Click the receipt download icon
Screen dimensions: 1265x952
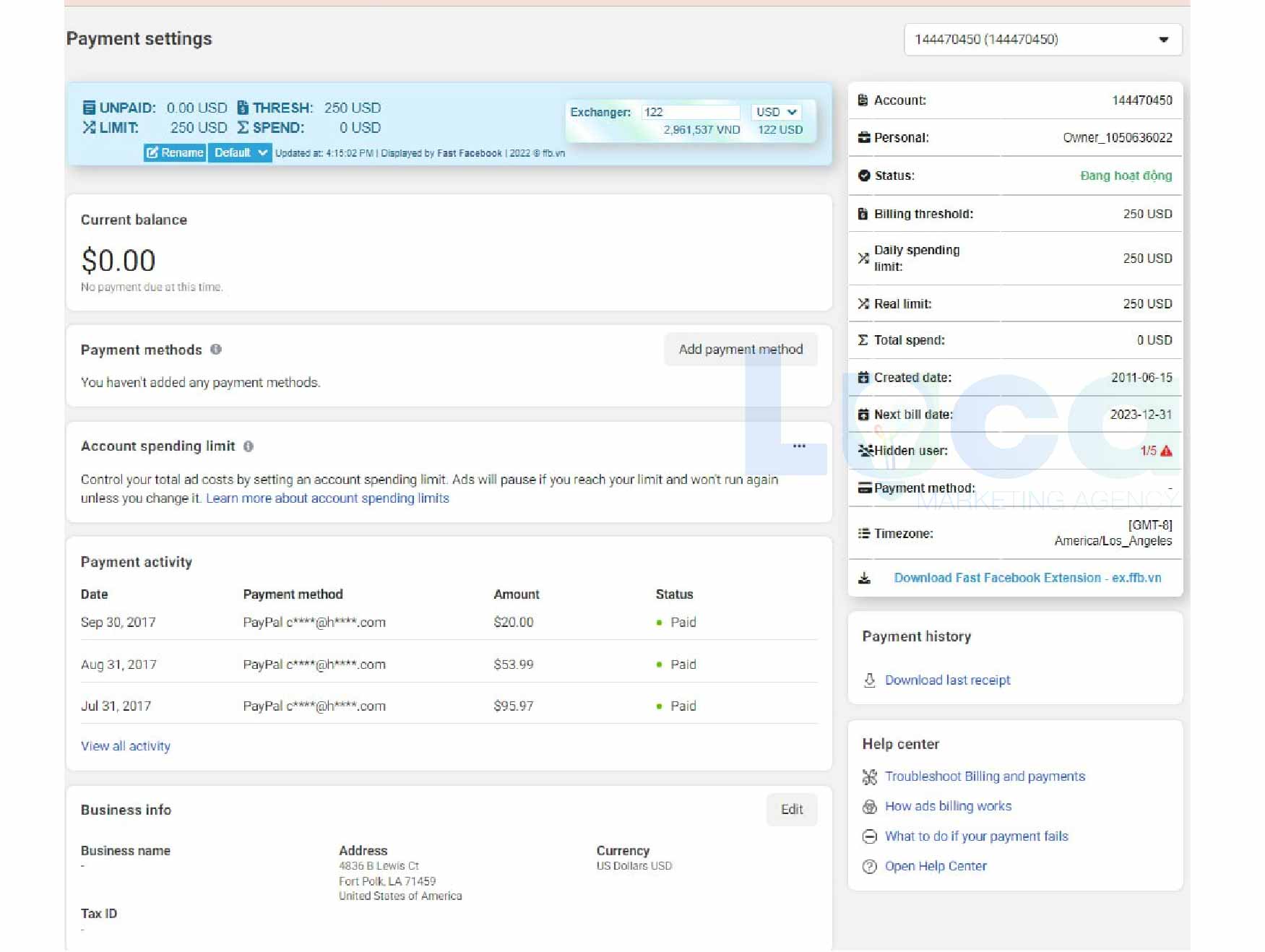(870, 680)
